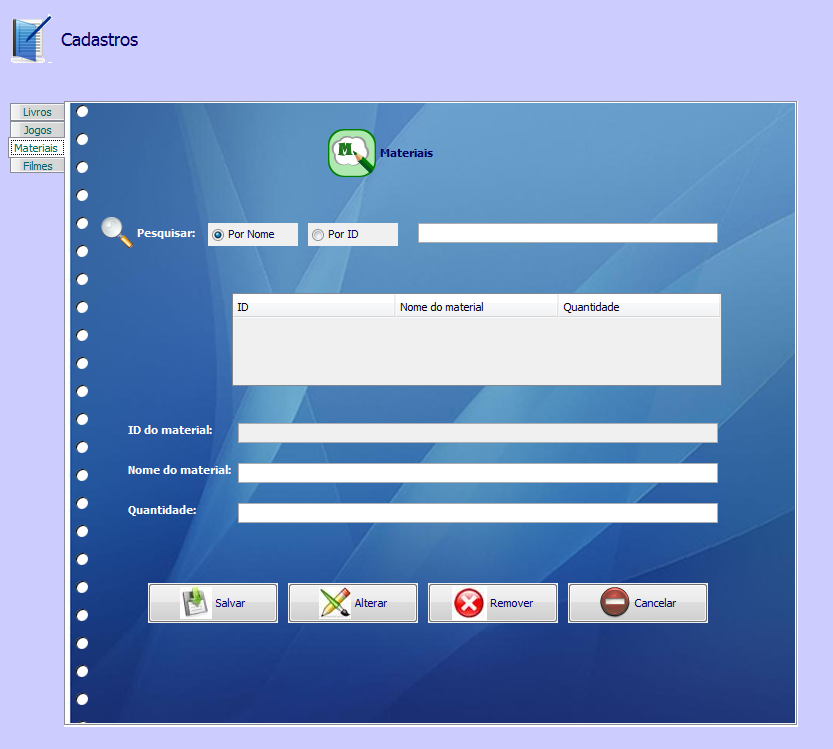The image size is (833, 749).
Task: Click the Nome do material: form label
Action: [180, 470]
